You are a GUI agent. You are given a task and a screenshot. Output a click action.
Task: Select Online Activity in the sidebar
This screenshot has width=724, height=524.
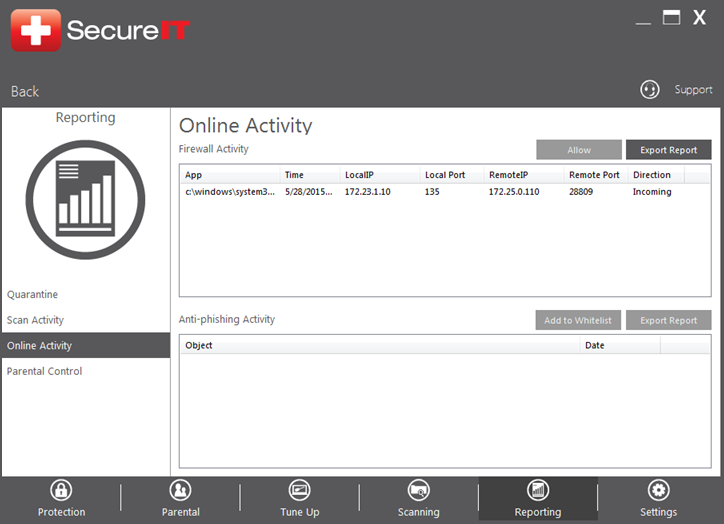86,345
